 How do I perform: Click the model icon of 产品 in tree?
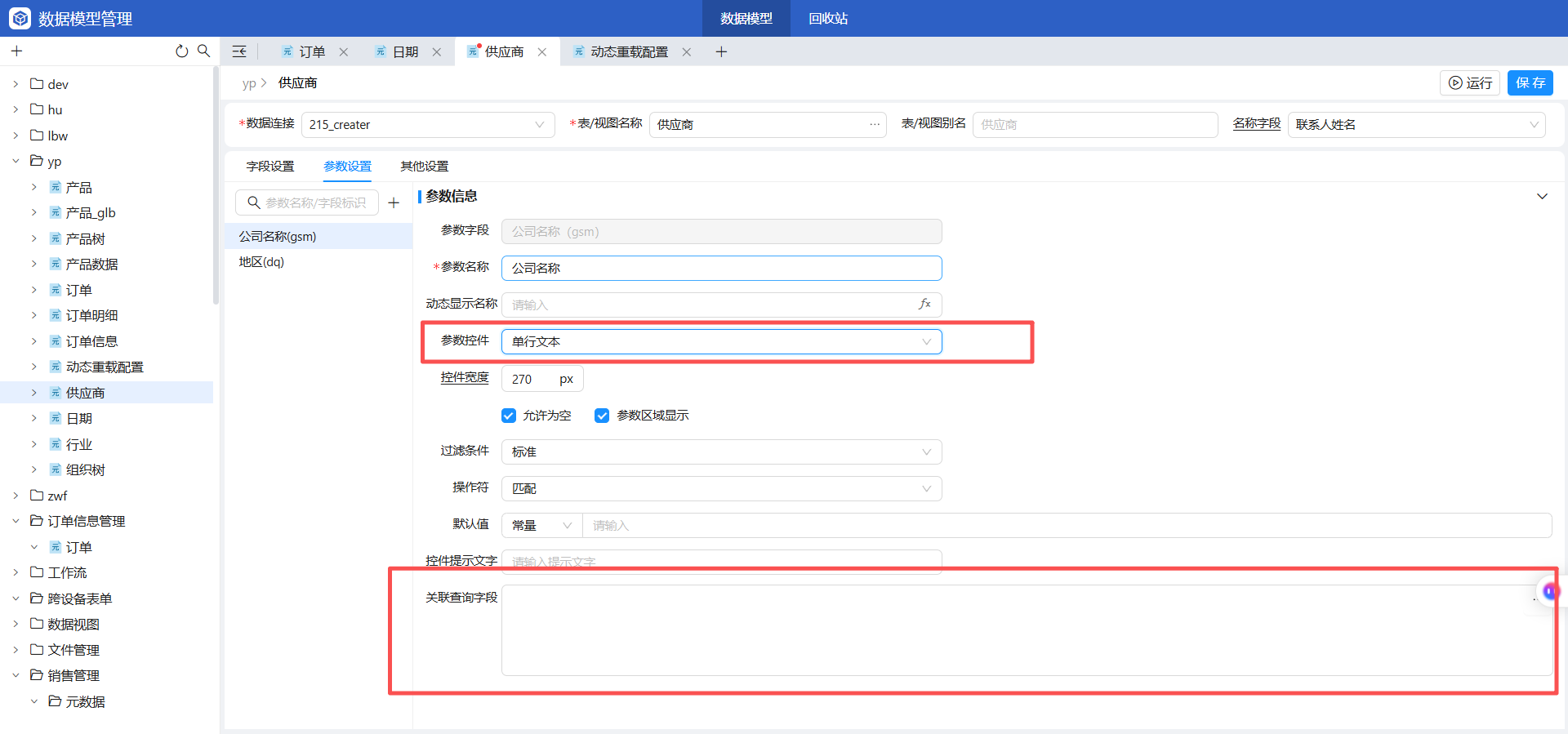tap(56, 187)
